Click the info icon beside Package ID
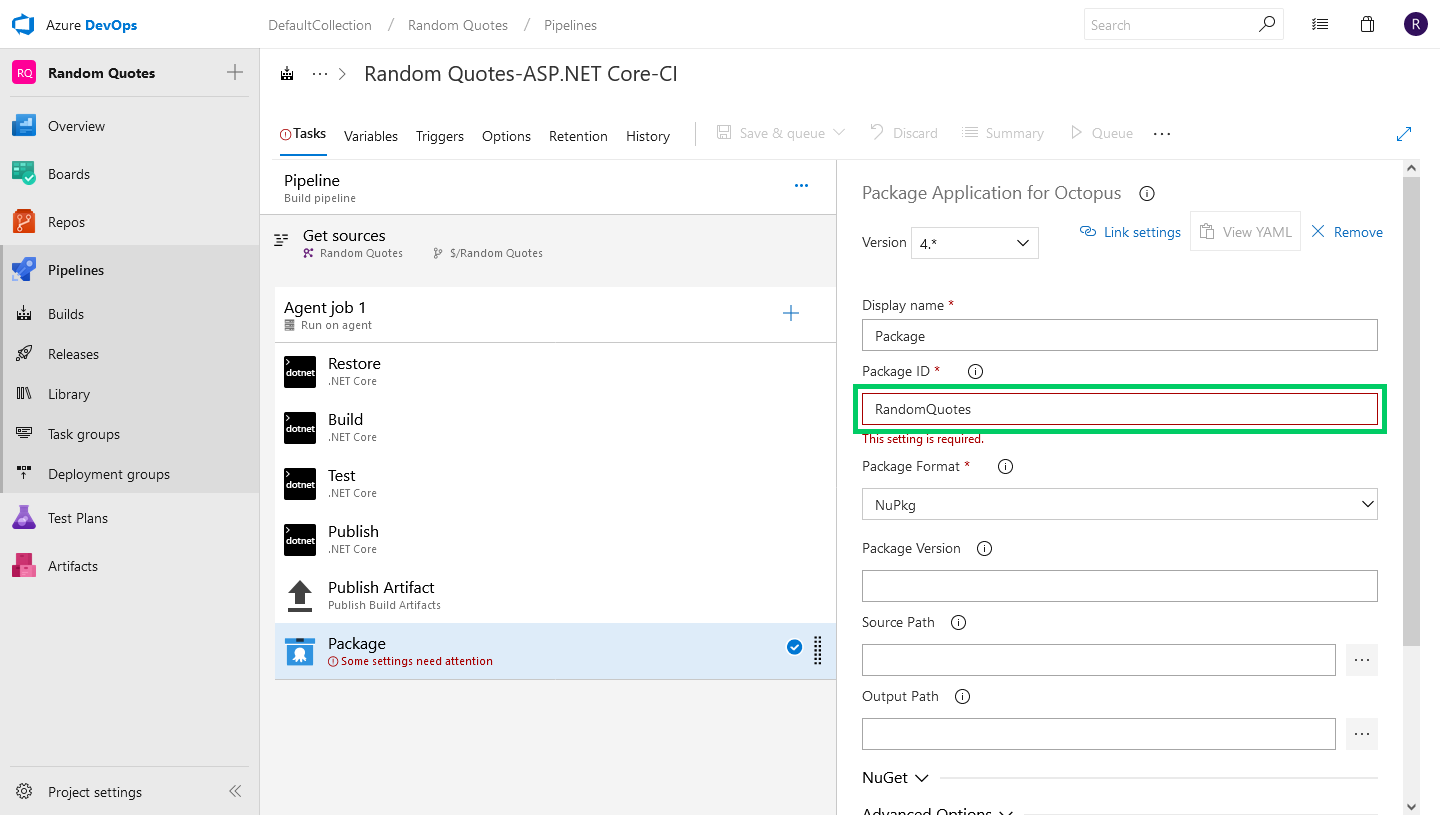1440x815 pixels. pos(976,372)
